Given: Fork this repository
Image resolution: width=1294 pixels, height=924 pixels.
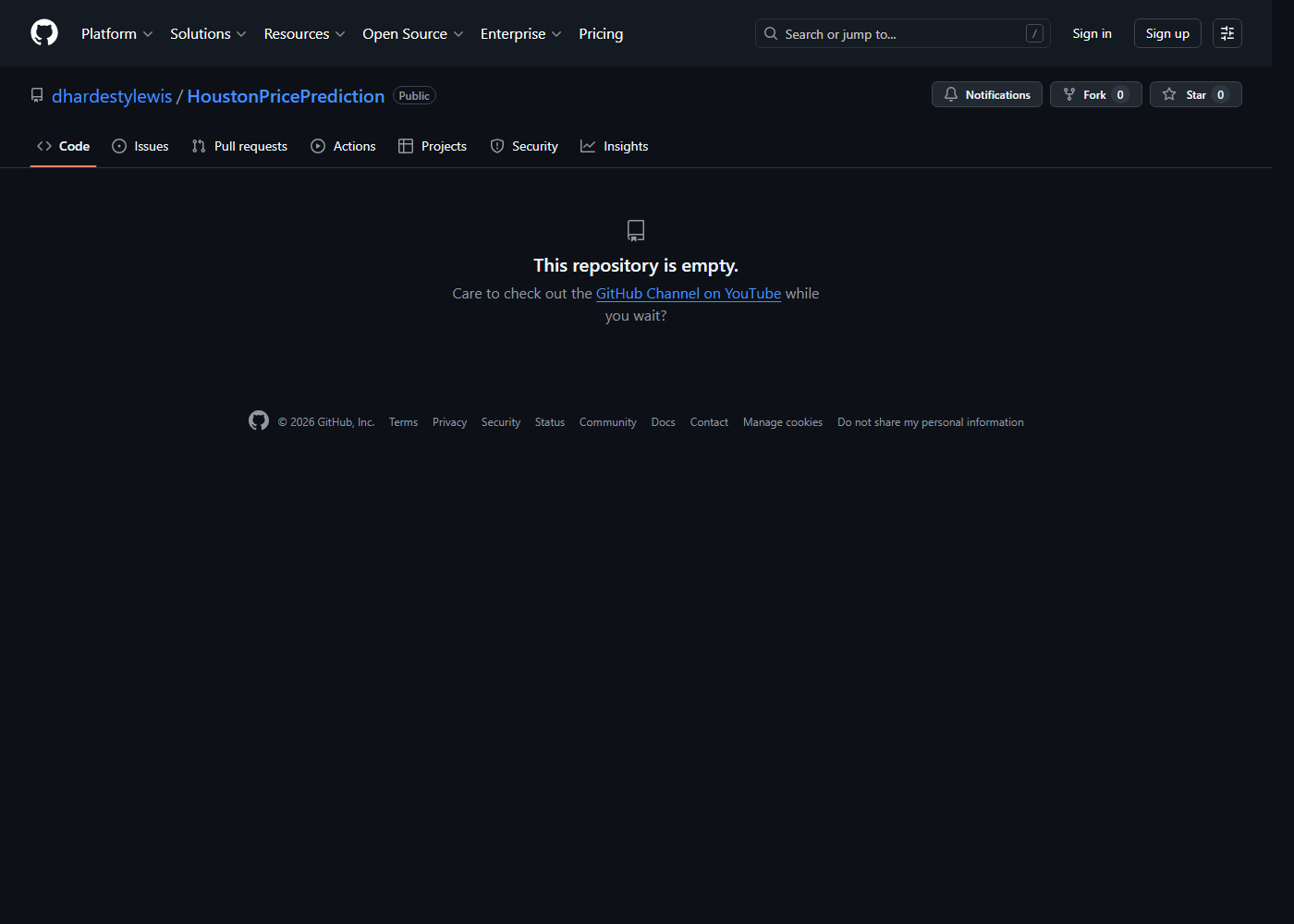Looking at the screenshot, I should (1094, 93).
